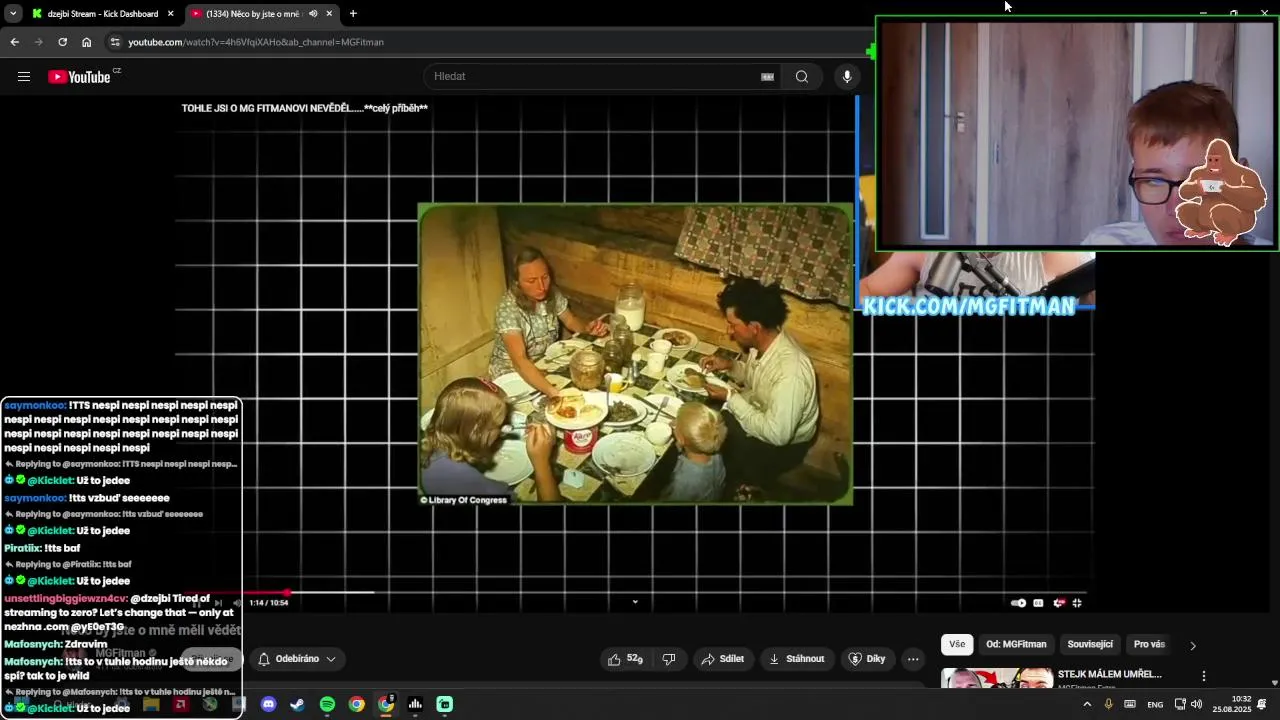Open STEJK MÁLEM UMŘEL video thumbnail
This screenshot has width=1280, height=720.
pyautogui.click(x=997, y=679)
